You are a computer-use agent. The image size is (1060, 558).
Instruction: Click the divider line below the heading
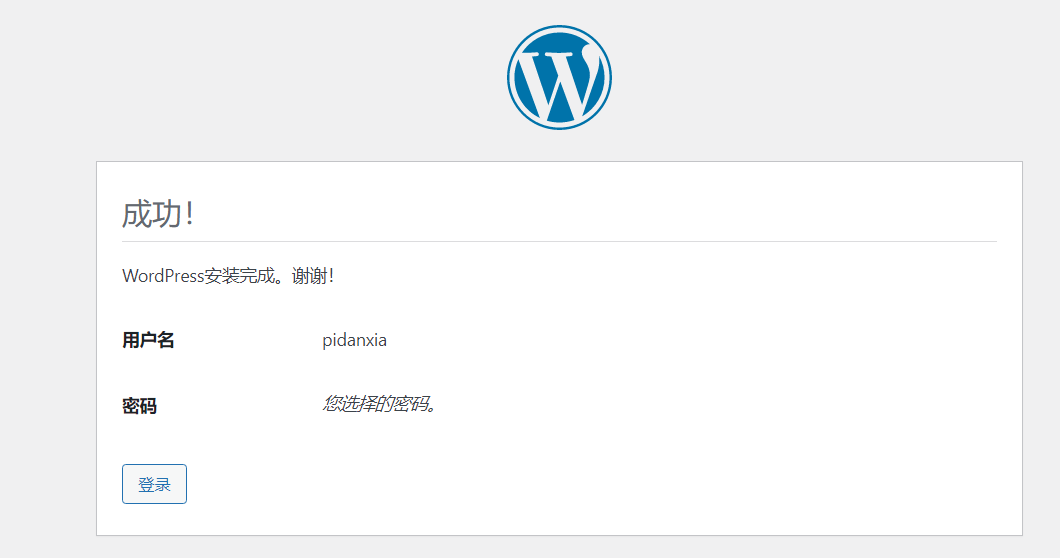559,241
